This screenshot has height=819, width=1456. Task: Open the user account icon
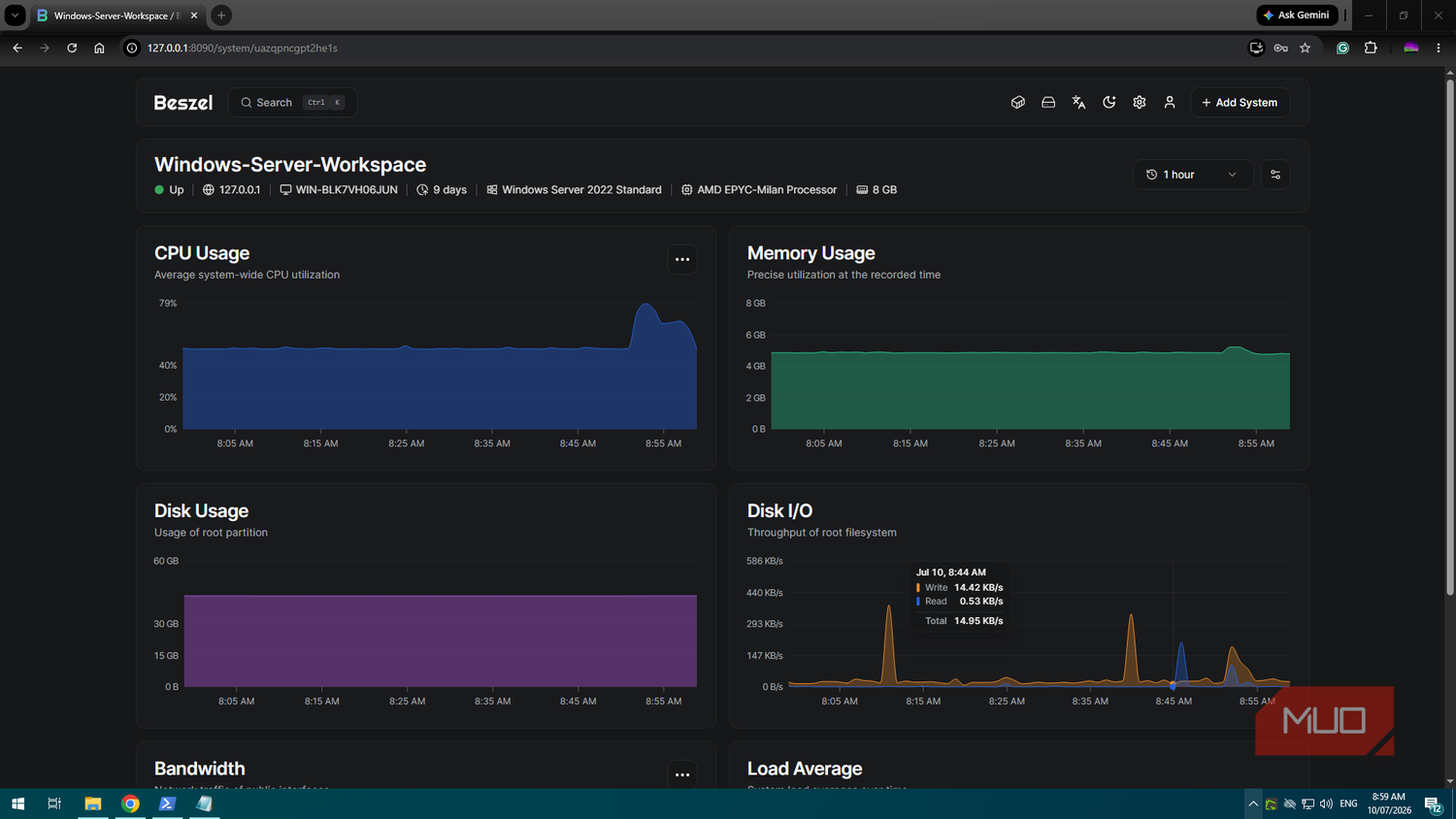tap(1170, 102)
